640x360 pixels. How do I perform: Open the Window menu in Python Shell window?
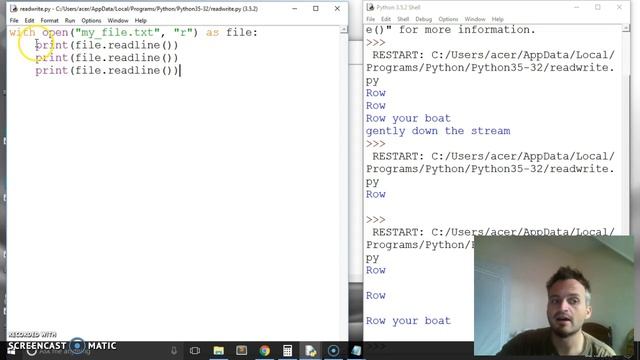pyautogui.click(x=475, y=19)
